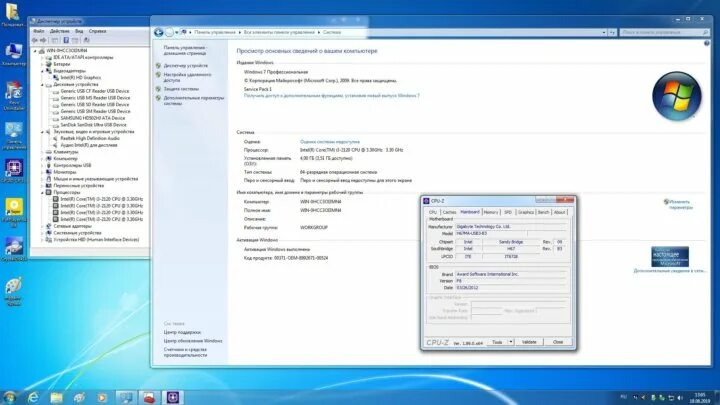The width and height of the screenshot is (720, 405).
Task: Switch to the Bench tab in CPU-Z
Action: click(x=543, y=212)
